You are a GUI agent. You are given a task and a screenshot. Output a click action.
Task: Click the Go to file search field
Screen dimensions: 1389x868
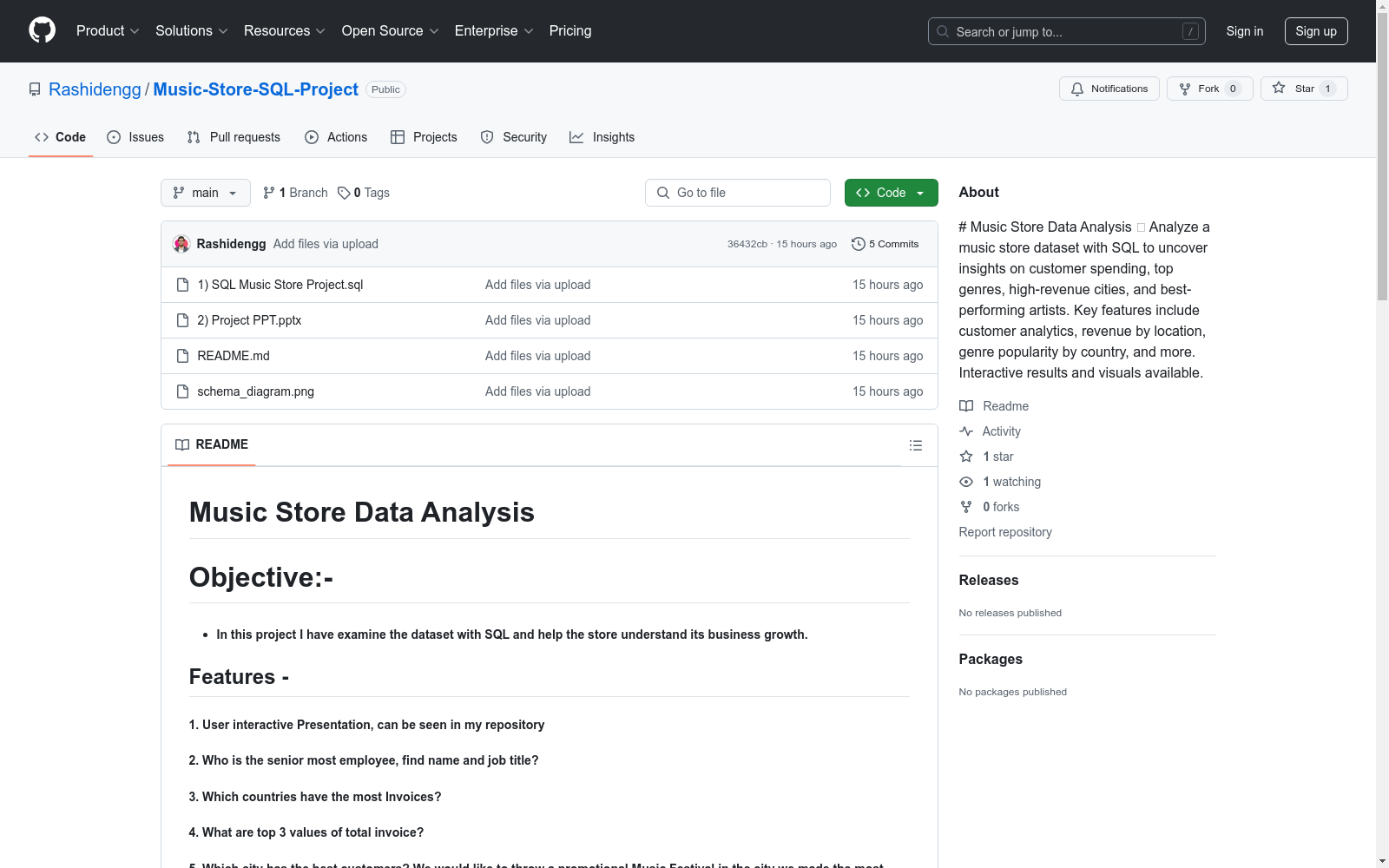(x=738, y=193)
